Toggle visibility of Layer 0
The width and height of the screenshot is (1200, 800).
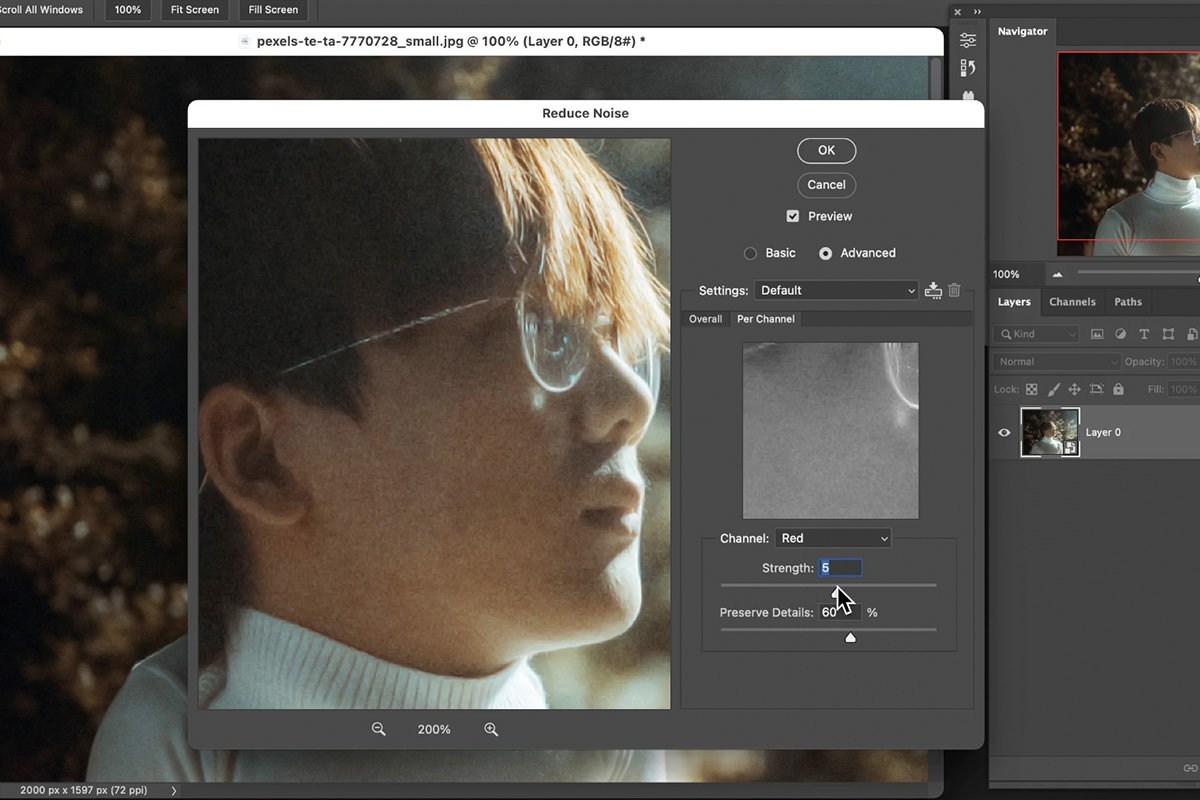click(1004, 433)
